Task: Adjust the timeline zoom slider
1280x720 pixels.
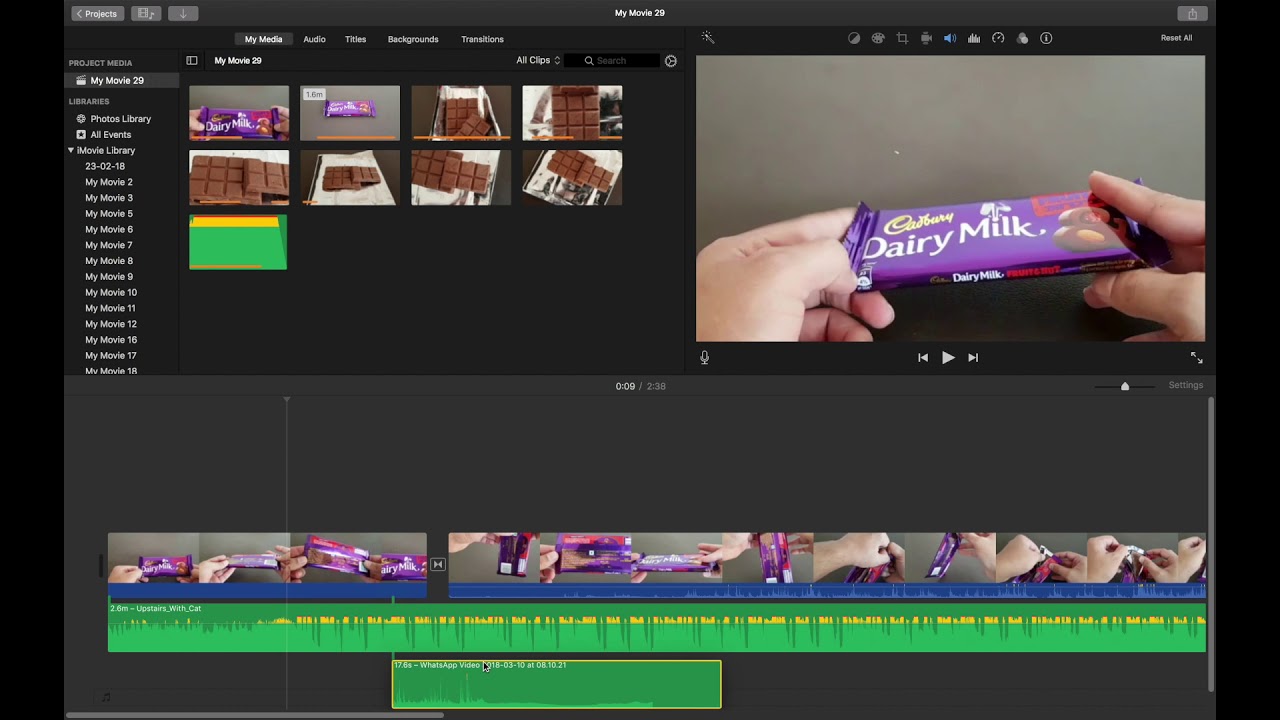Action: tap(1125, 386)
